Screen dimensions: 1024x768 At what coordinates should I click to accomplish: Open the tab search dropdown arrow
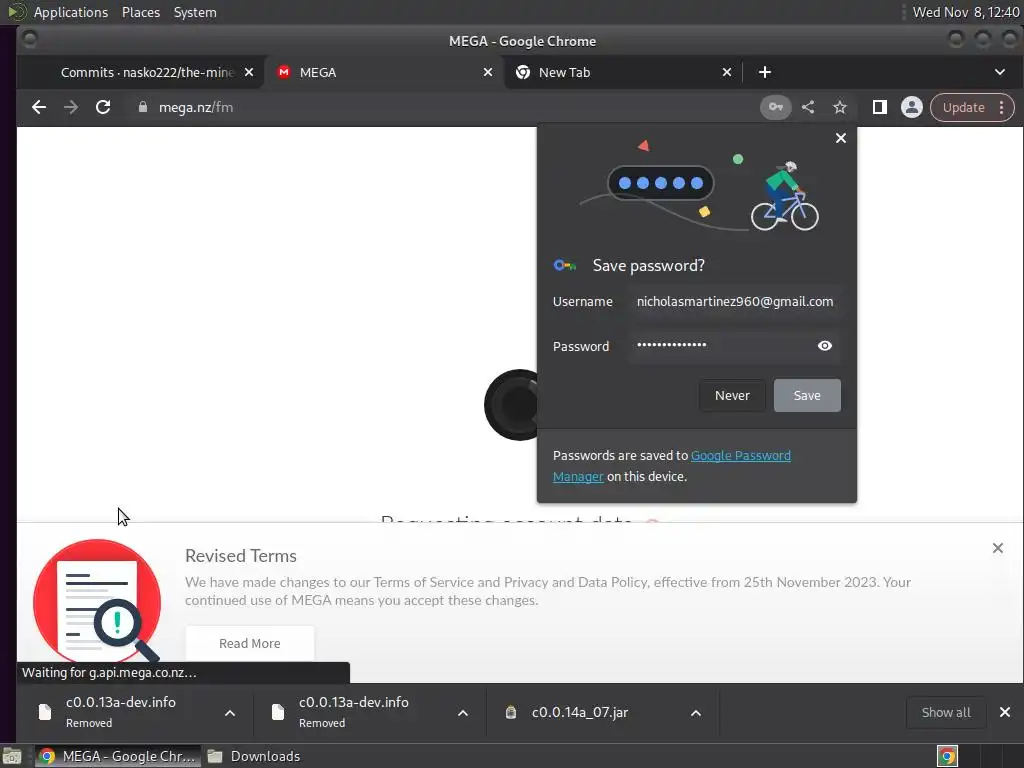[1000, 72]
